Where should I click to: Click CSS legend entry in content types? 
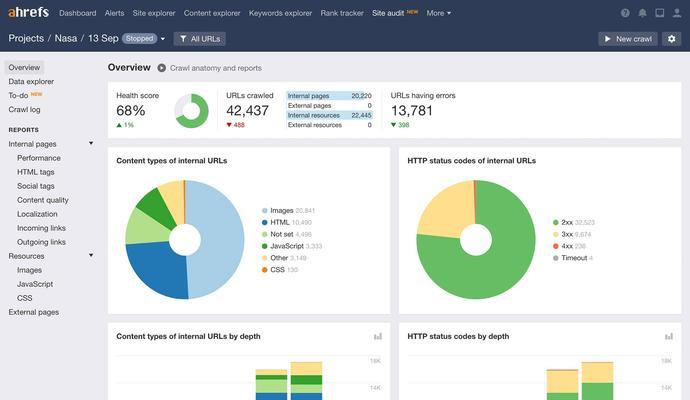coord(280,270)
